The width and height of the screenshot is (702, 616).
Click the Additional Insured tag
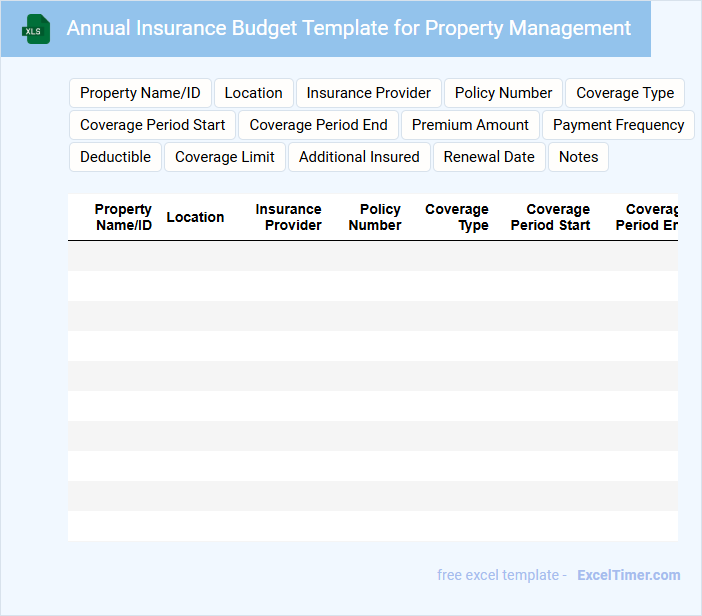click(x=359, y=157)
